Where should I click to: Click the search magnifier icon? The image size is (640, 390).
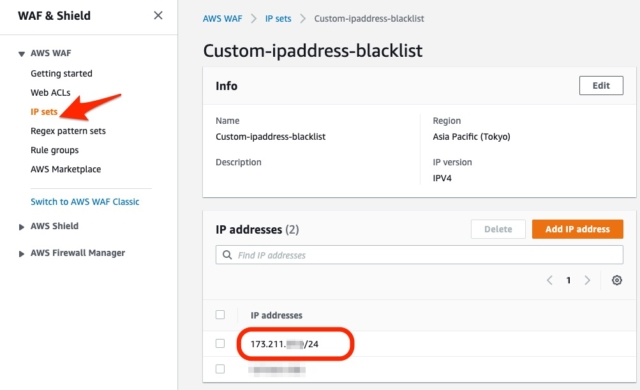point(227,255)
